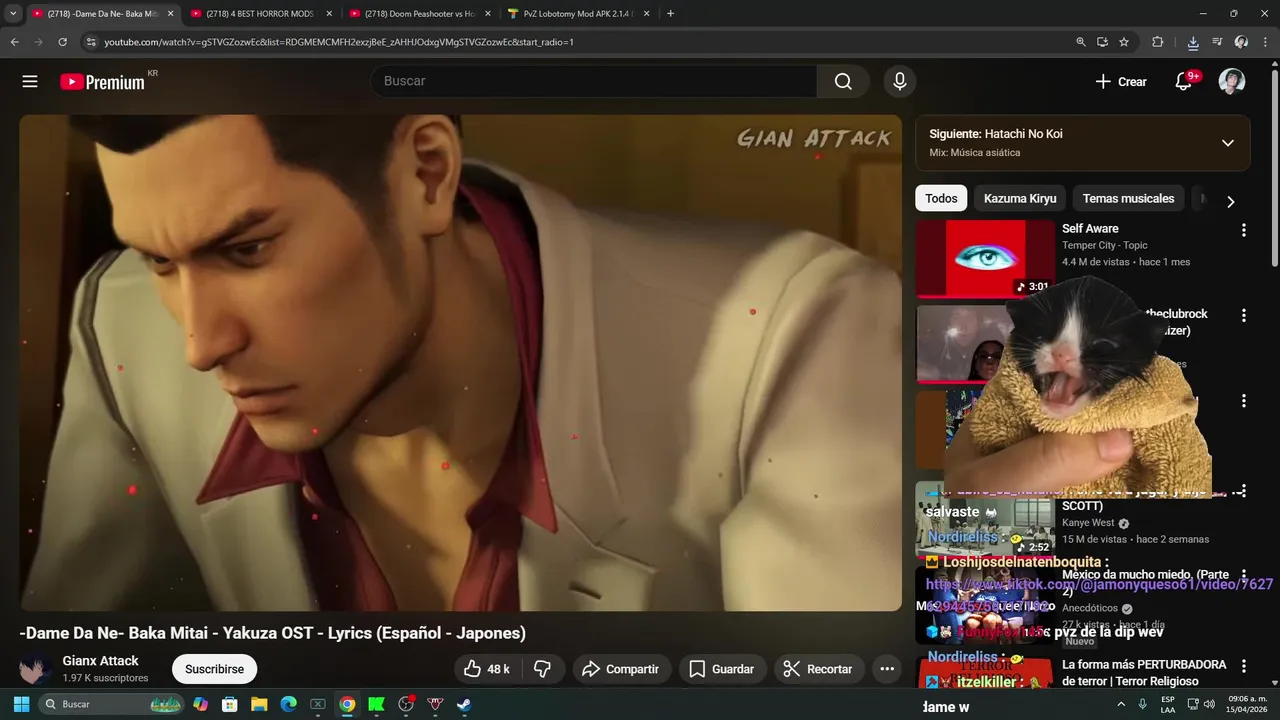Click the Dame Da Ne video player
1280x720 pixels.
460,362
